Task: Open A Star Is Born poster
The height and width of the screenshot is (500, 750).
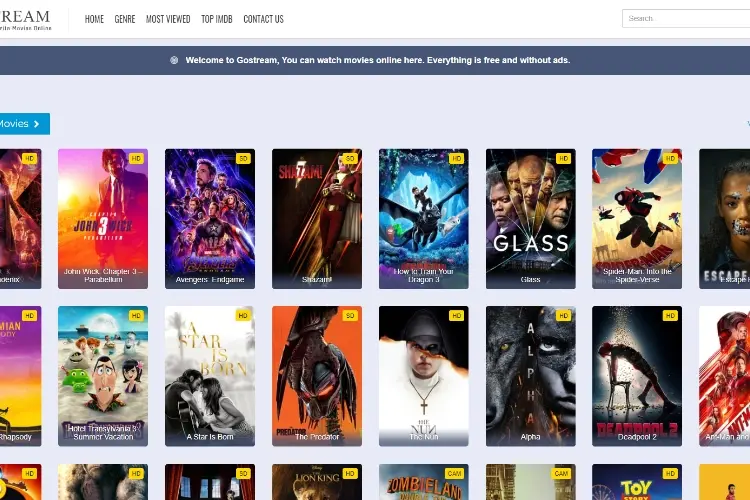Action: pos(210,376)
